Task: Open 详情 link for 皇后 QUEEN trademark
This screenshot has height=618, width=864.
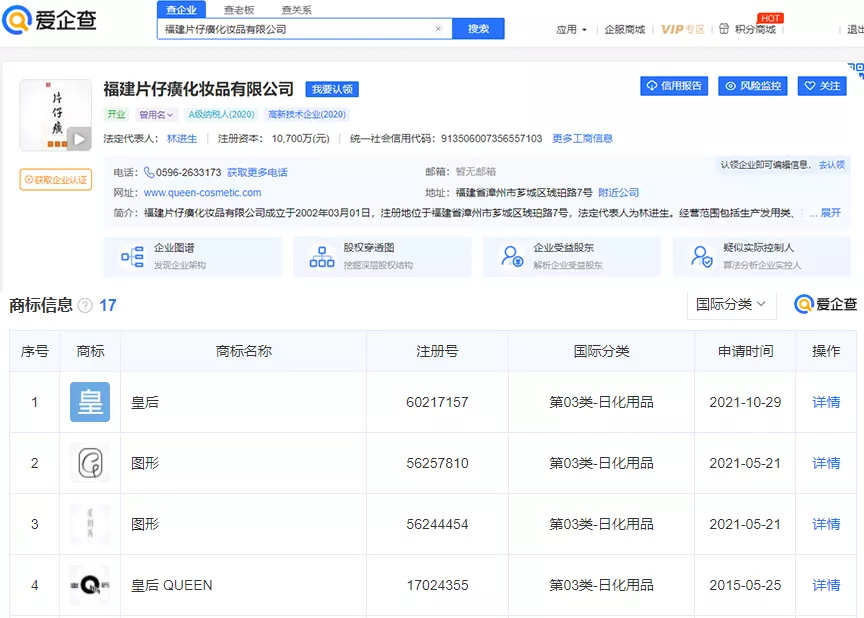Action: click(x=826, y=585)
